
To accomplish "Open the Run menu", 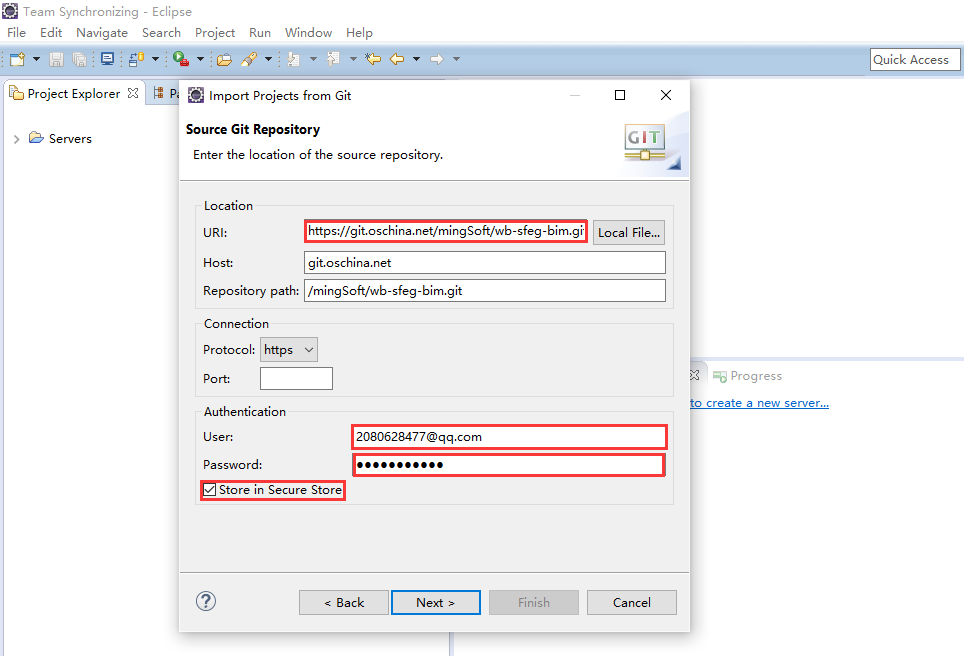I will [x=259, y=33].
